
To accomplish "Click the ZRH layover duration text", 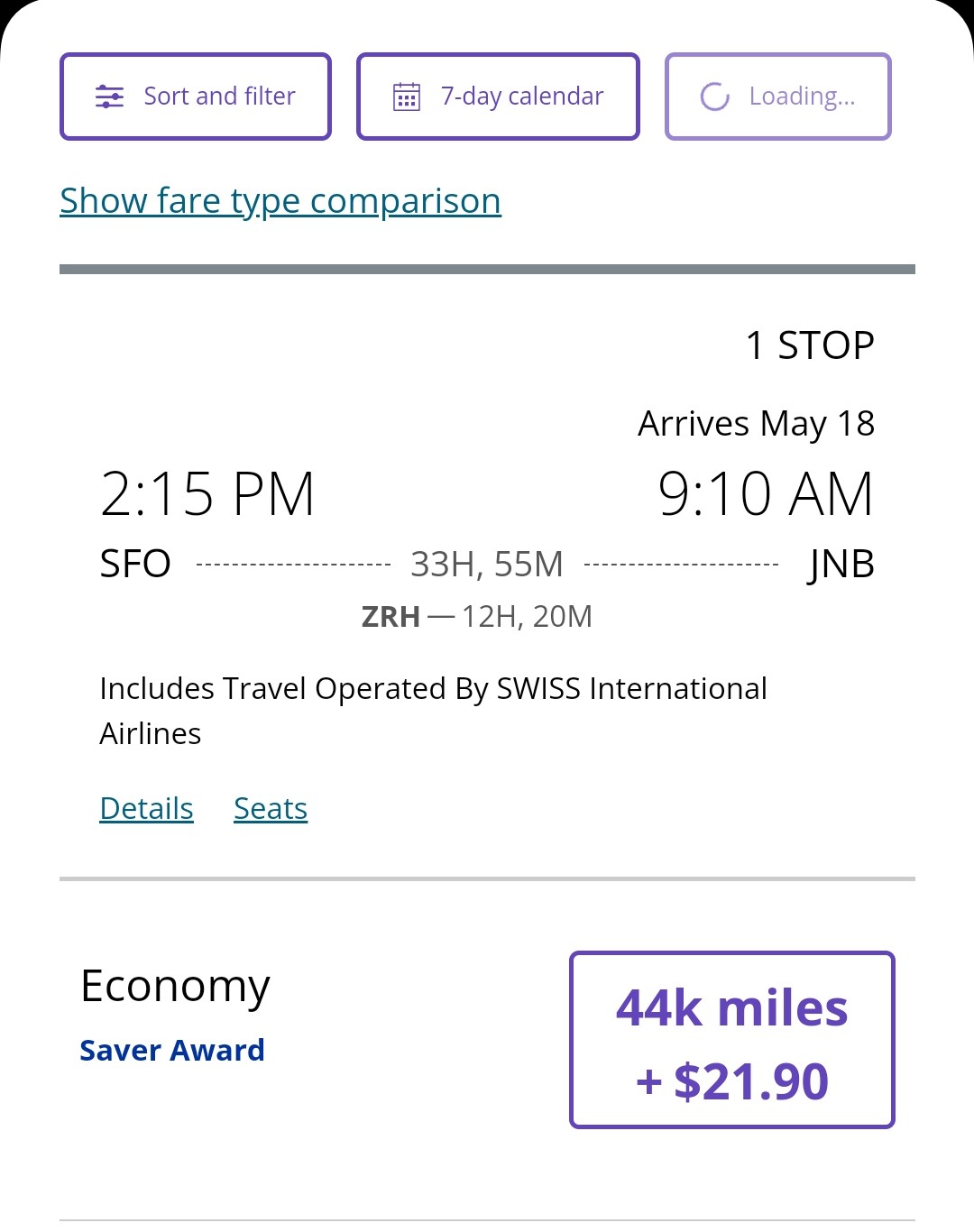I will pyautogui.click(x=476, y=617).
